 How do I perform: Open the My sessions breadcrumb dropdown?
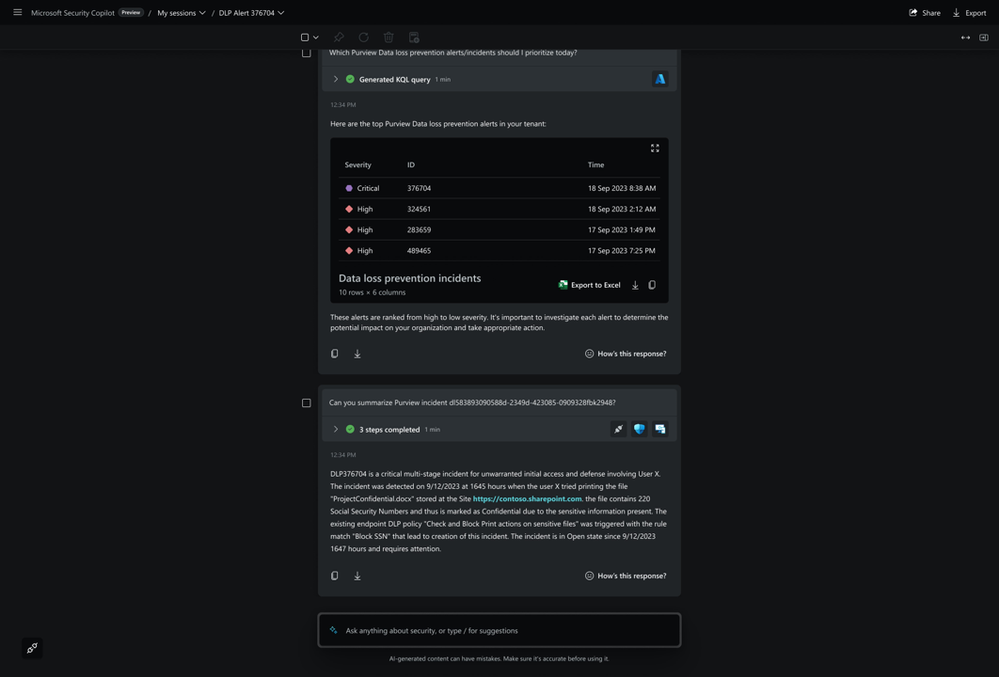(181, 13)
